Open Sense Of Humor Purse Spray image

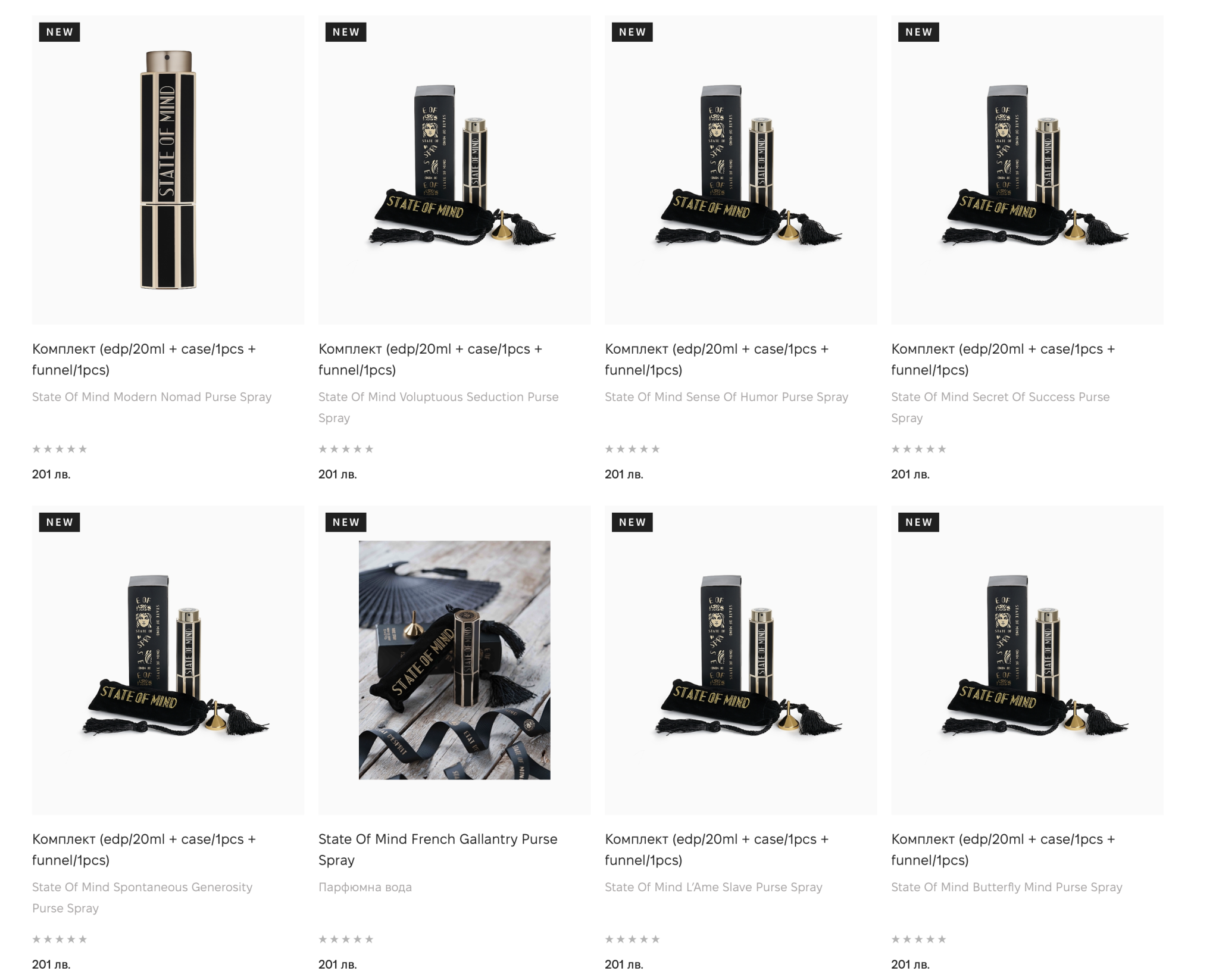740,170
